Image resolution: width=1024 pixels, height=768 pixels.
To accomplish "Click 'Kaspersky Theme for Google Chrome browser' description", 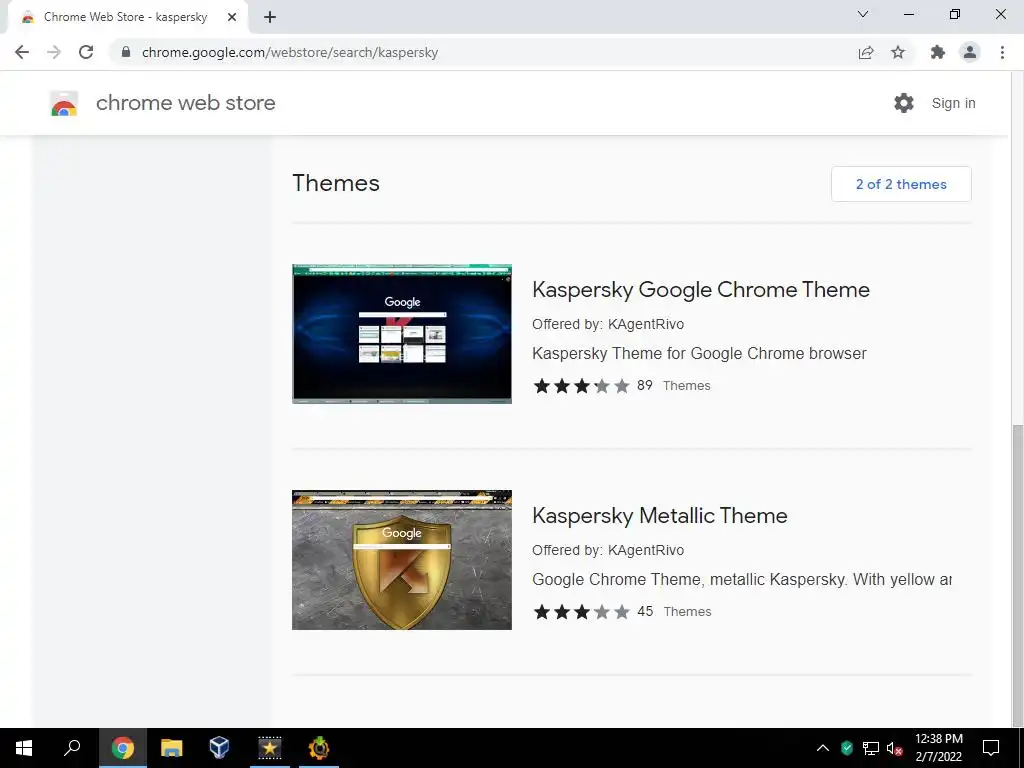I will (x=699, y=353).
